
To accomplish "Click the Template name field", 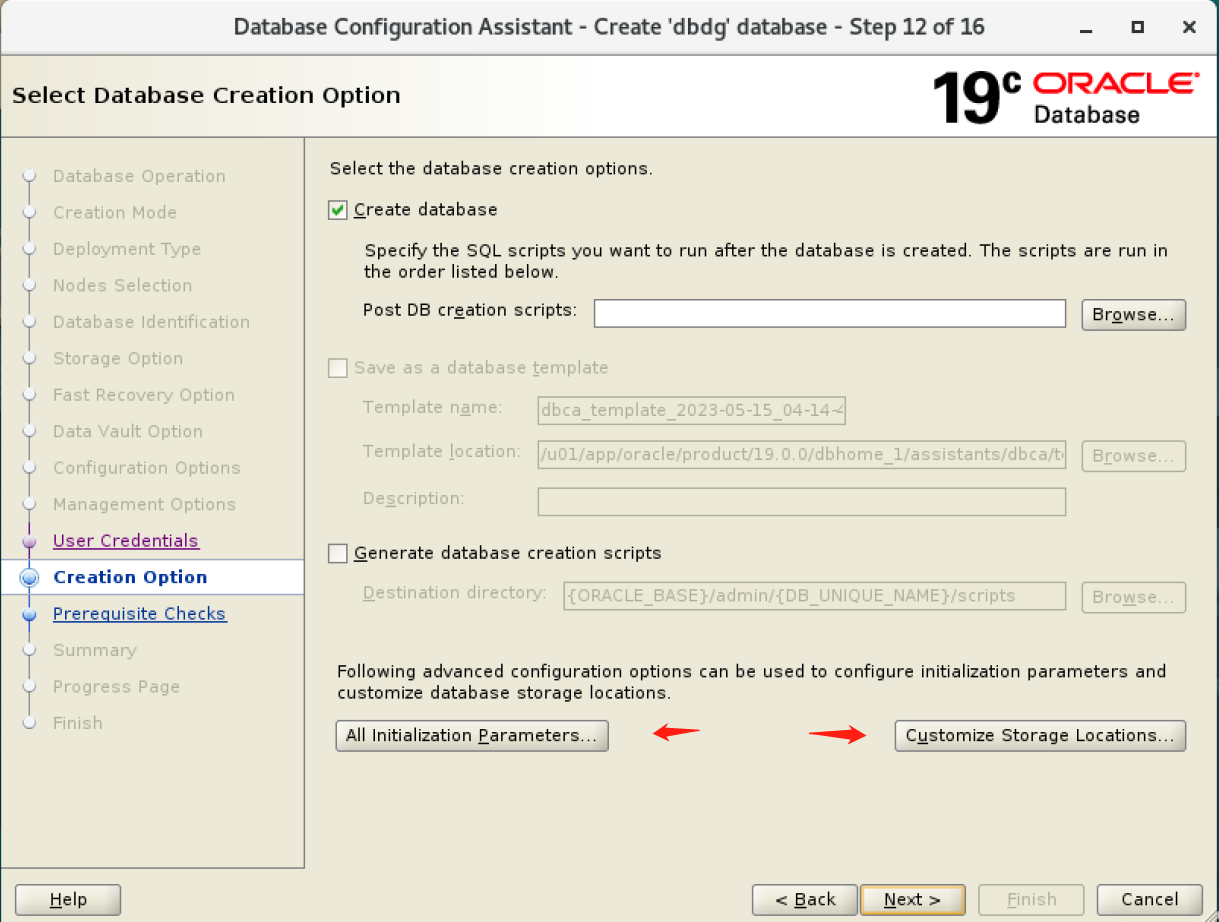I will [692, 410].
